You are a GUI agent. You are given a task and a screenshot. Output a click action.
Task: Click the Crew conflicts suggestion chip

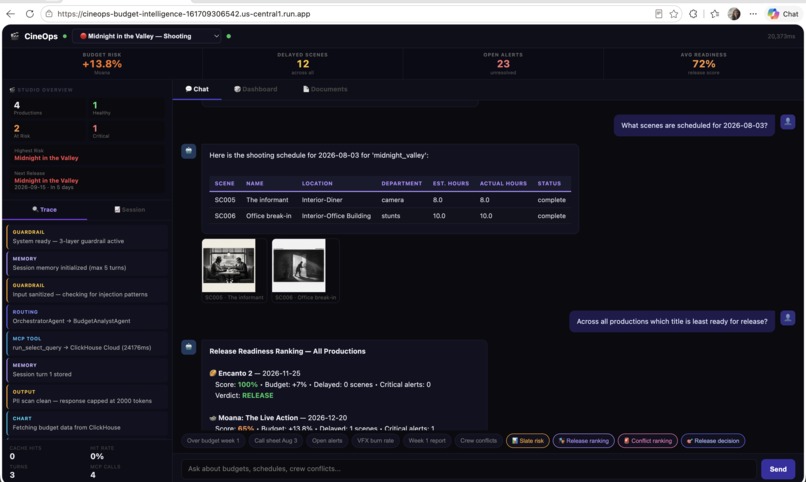tap(478, 440)
